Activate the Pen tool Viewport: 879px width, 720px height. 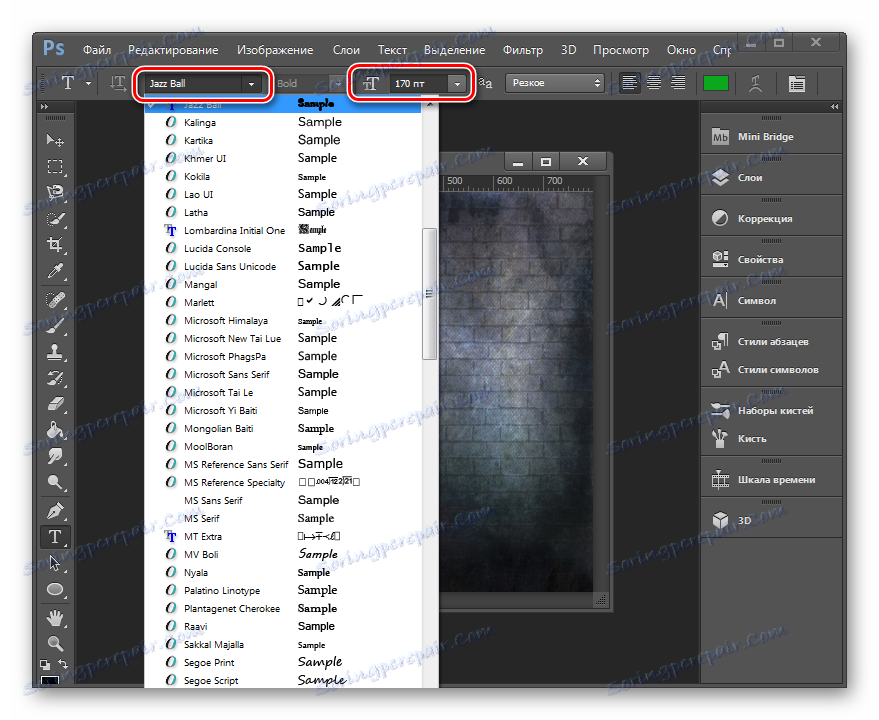click(56, 510)
